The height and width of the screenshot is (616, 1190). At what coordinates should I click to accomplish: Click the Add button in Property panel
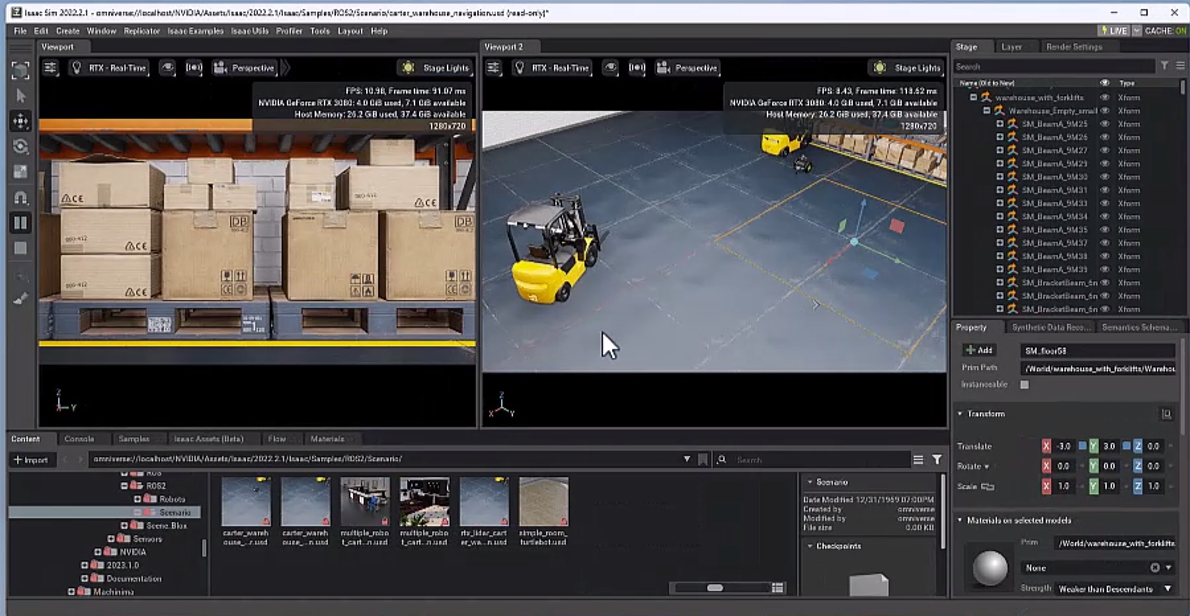[979, 350]
